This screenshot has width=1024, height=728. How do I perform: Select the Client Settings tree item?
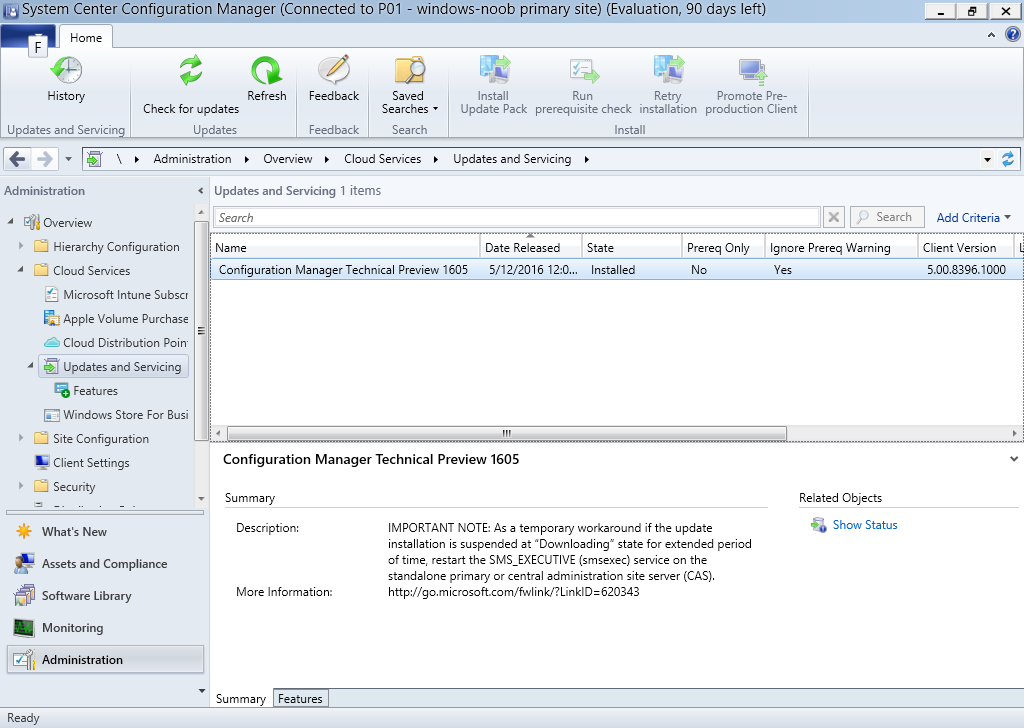click(x=82, y=462)
